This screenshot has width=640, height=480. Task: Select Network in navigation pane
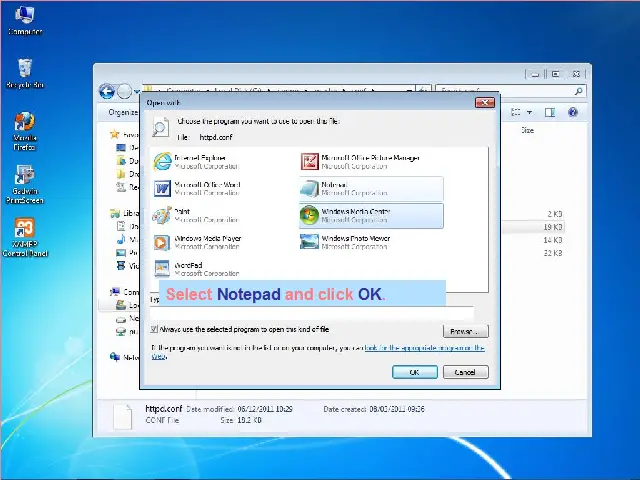pos(125,357)
